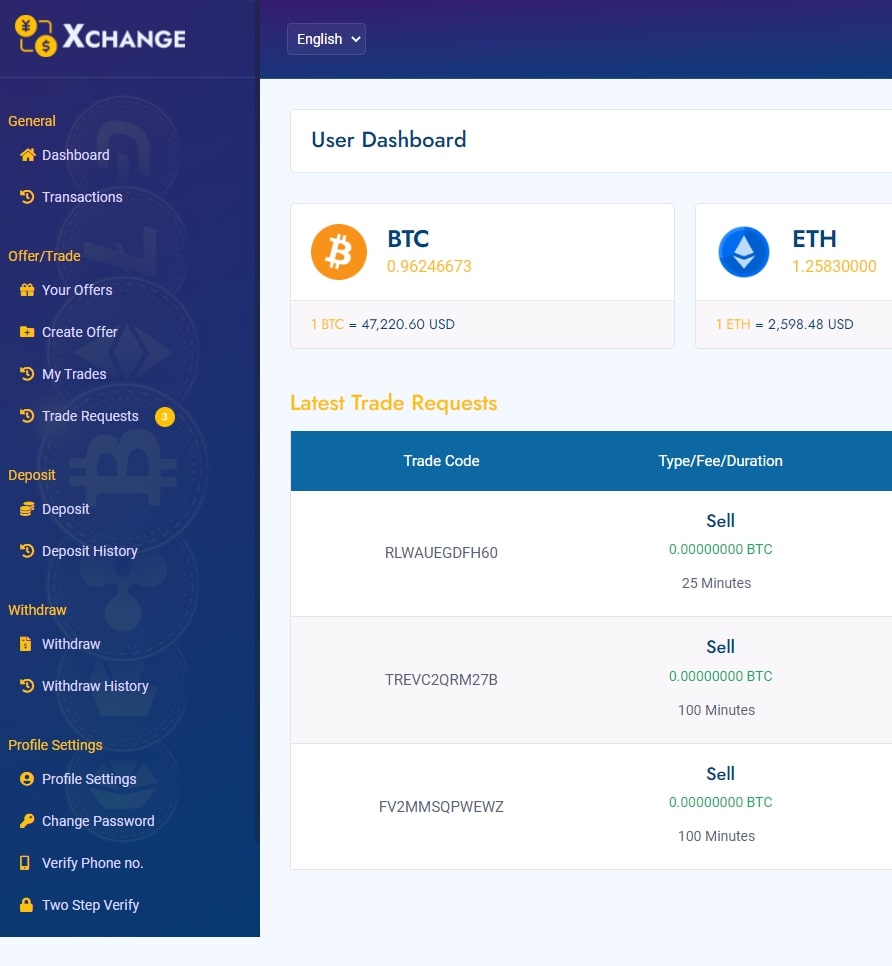Click the Change Password key icon

26,821
